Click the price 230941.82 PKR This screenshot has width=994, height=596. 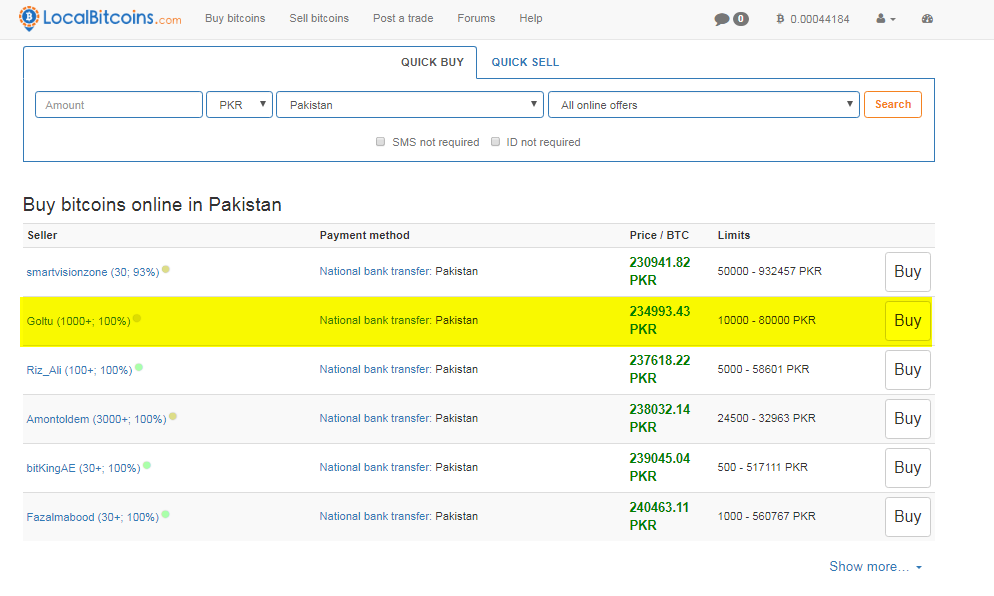pos(659,271)
